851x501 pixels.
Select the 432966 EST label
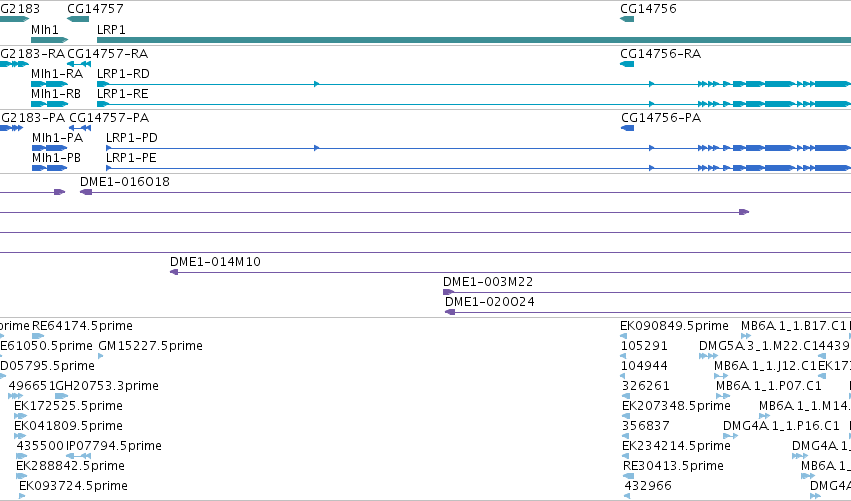pyautogui.click(x=648, y=486)
